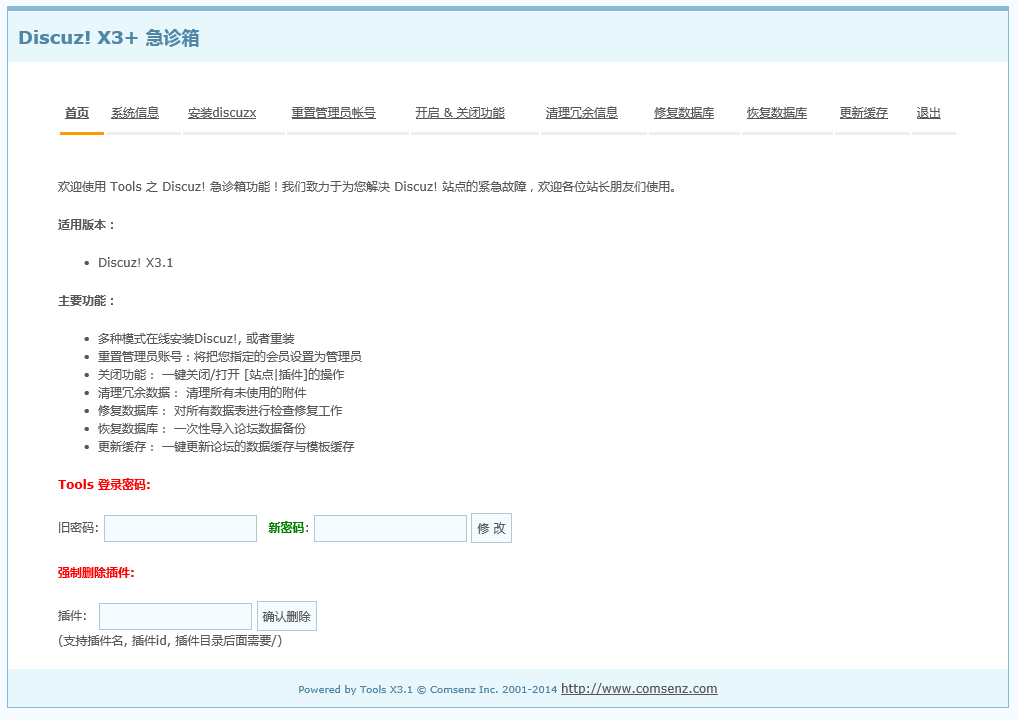Click the '欢迎使用 Tools' welcome sentence
Screen dimensions: 1018x720
(368, 187)
